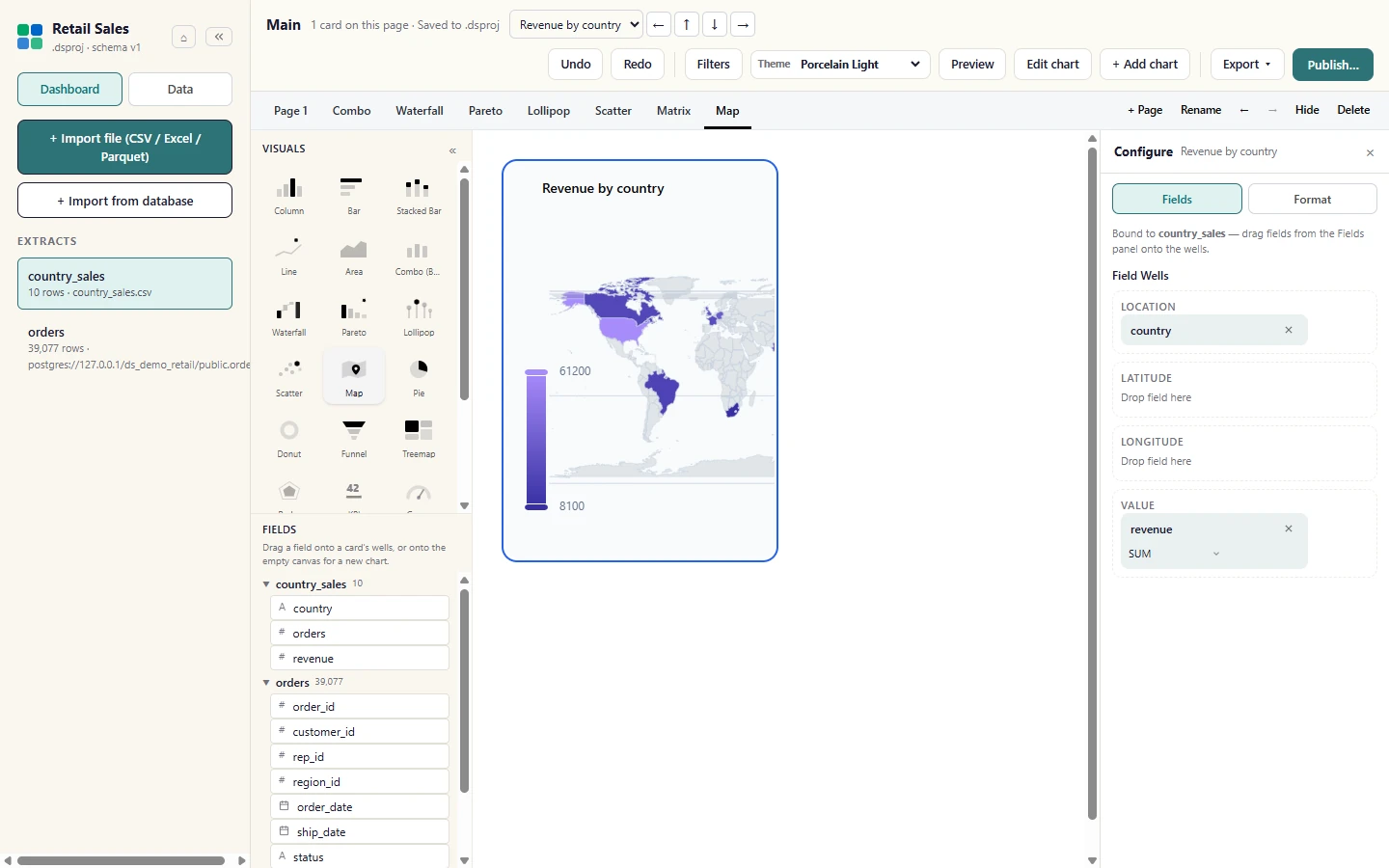
Task: Collapse the orders field group
Action: tap(266, 683)
